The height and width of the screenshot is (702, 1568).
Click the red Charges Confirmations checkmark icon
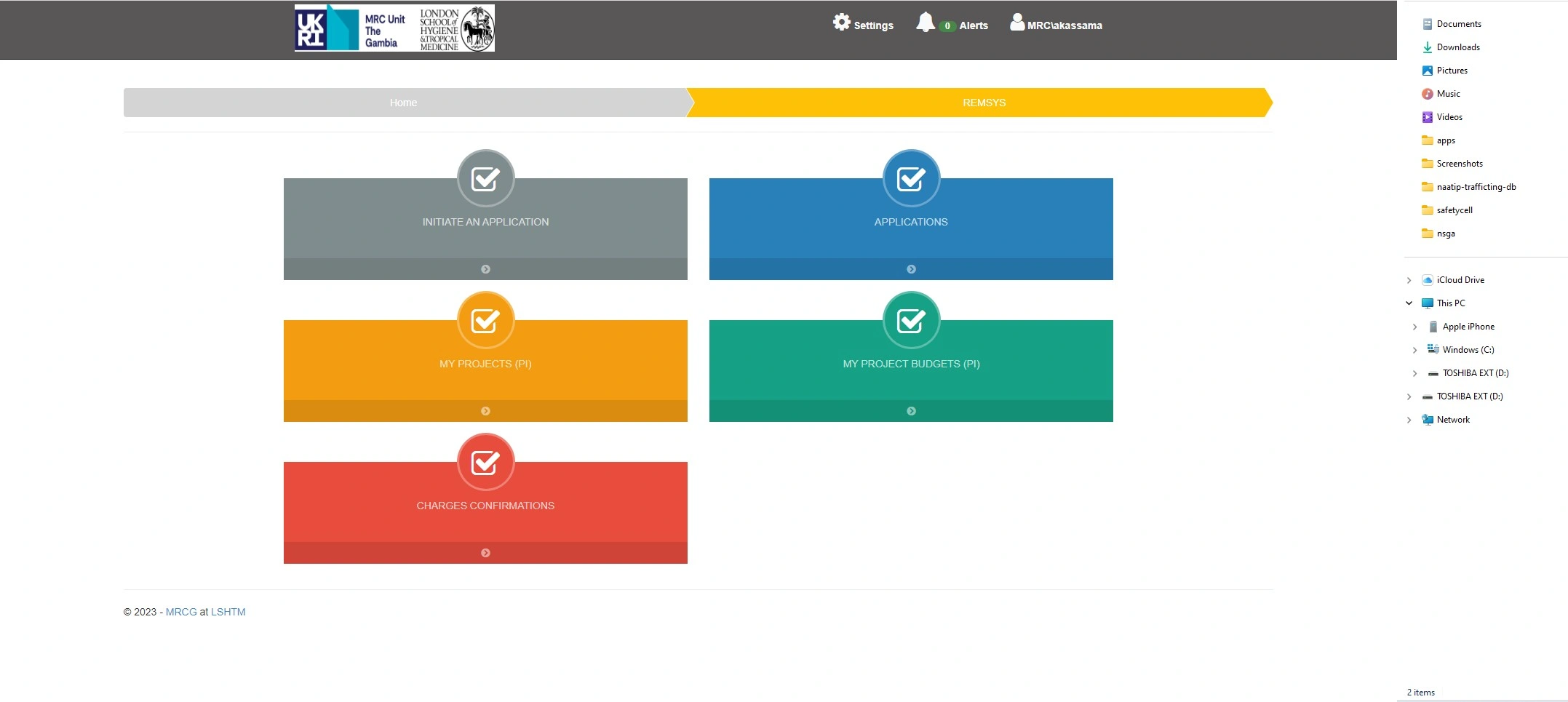tap(485, 462)
